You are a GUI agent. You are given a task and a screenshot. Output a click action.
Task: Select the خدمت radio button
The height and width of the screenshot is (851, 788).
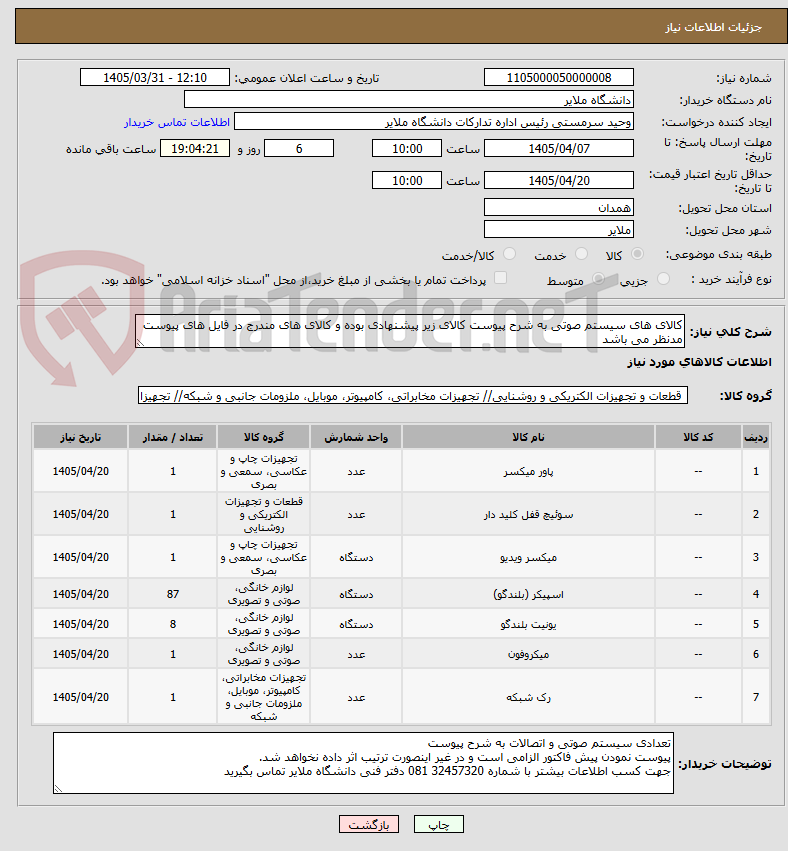(x=581, y=254)
